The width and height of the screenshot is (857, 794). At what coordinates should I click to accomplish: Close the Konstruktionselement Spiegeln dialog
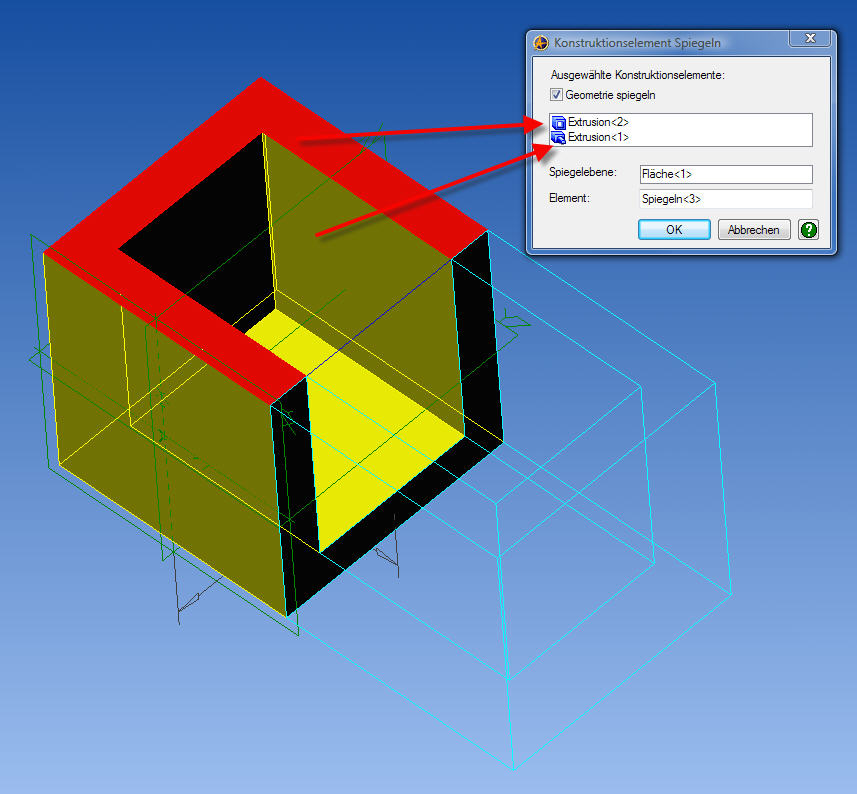tap(810, 38)
